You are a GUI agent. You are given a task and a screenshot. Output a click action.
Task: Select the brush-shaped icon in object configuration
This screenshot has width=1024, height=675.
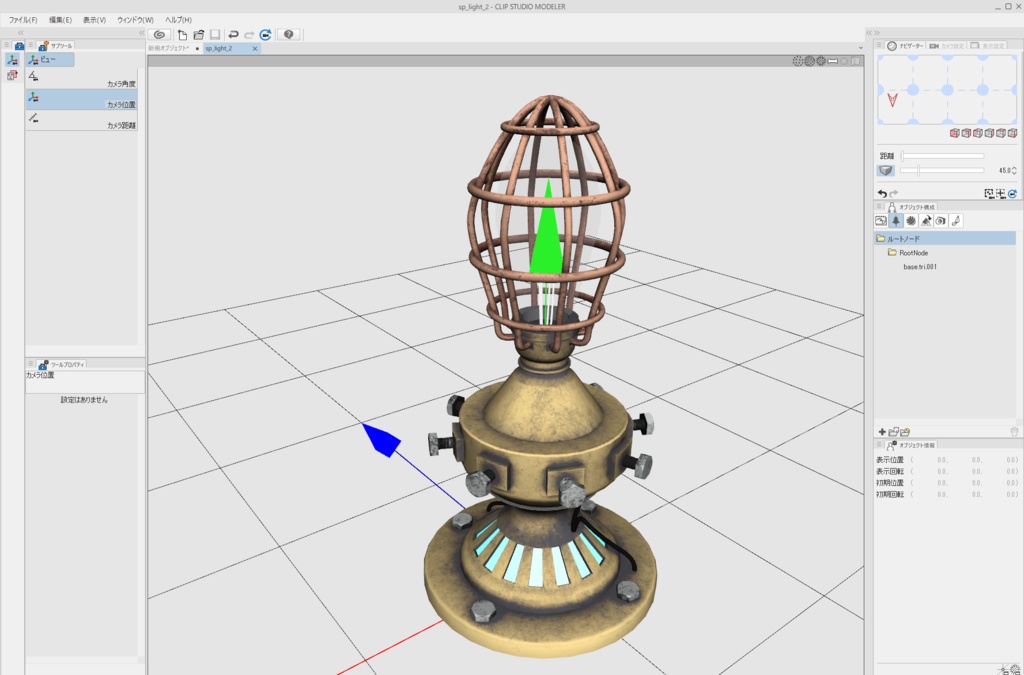point(956,221)
